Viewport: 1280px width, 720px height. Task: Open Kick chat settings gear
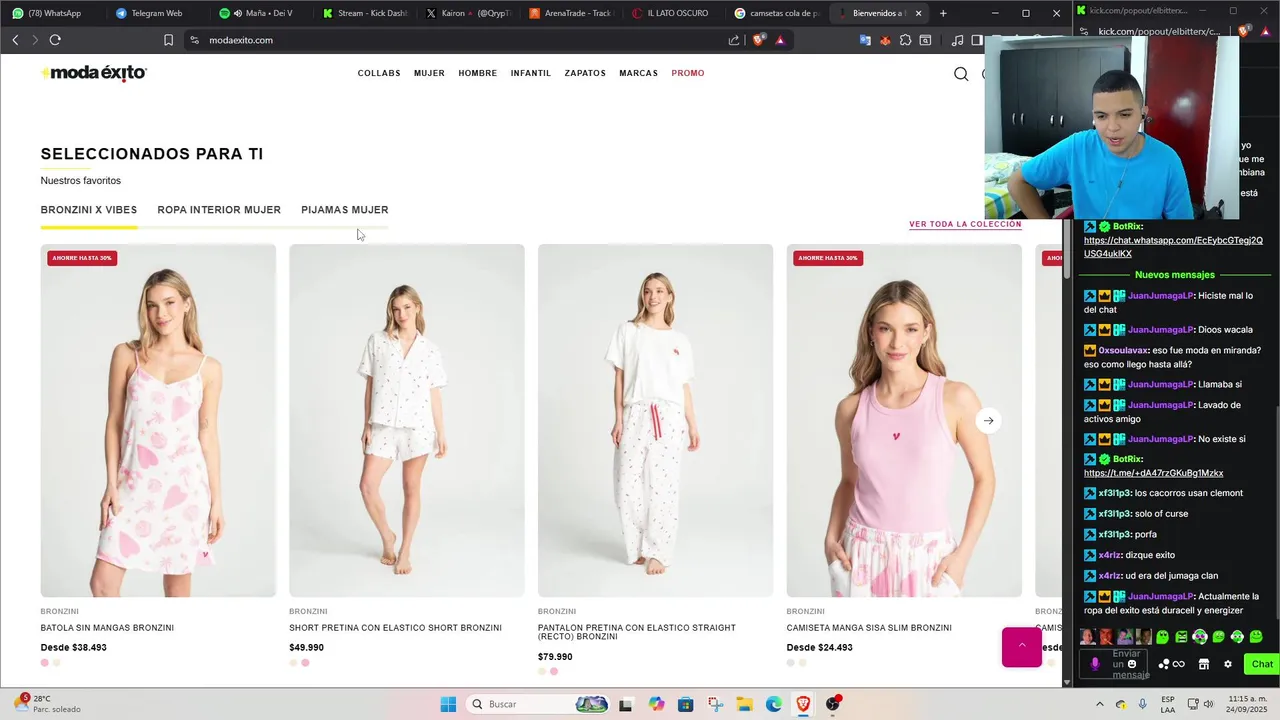click(x=1228, y=664)
